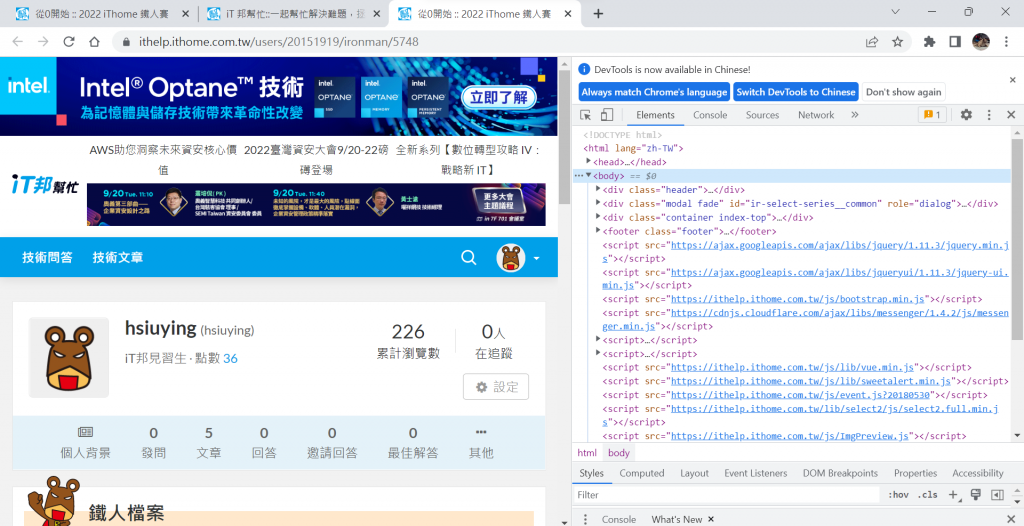Viewport: 1024px width, 526px height.
Task: Click the Chrome address bar URL
Action: [279, 42]
